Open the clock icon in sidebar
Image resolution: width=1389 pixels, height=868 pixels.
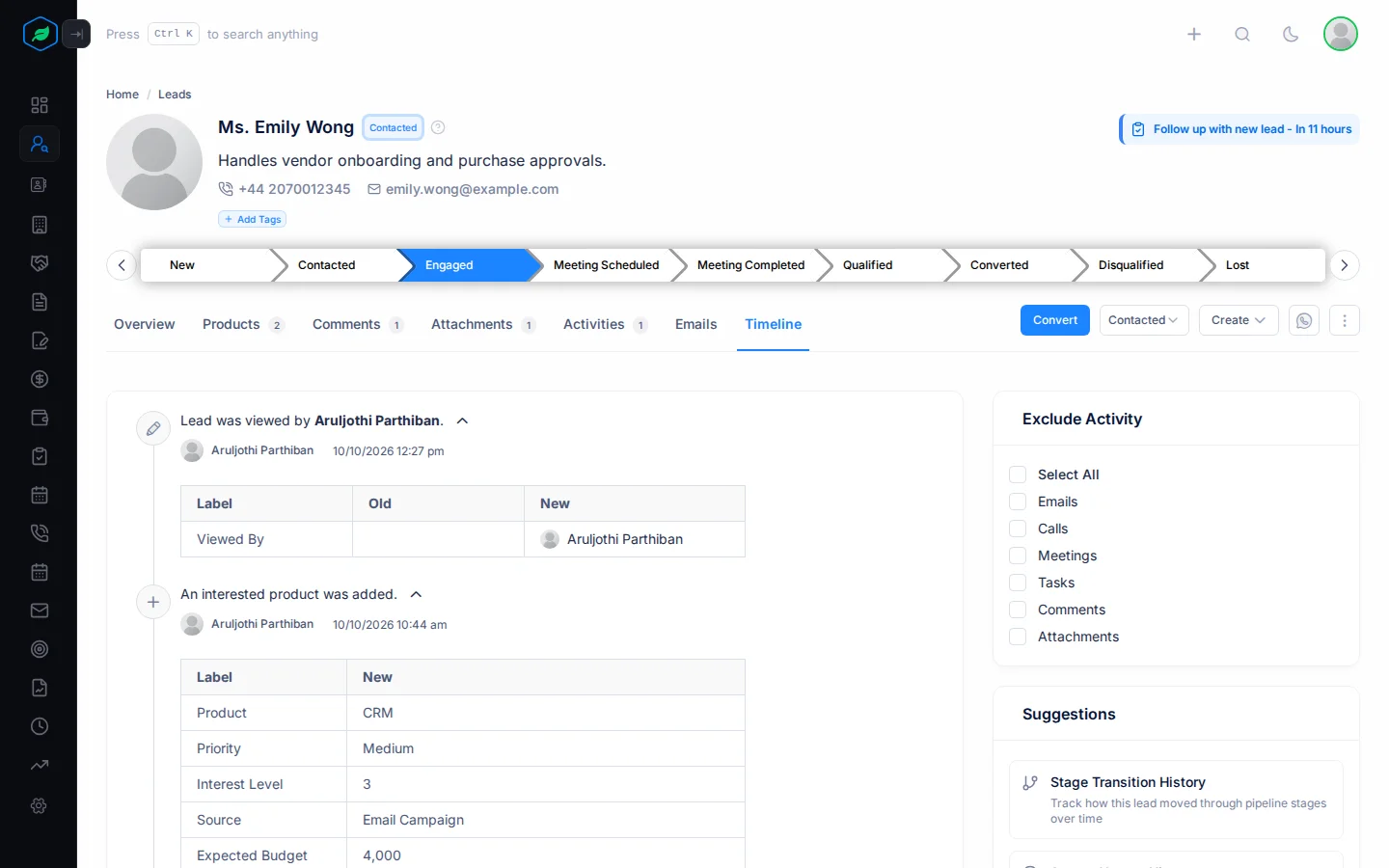pyautogui.click(x=40, y=726)
